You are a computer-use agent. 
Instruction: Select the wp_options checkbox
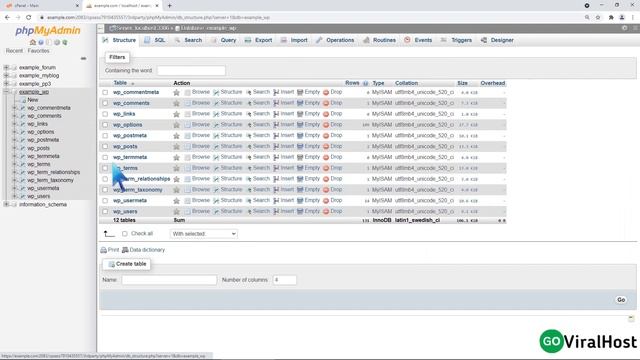[105, 125]
